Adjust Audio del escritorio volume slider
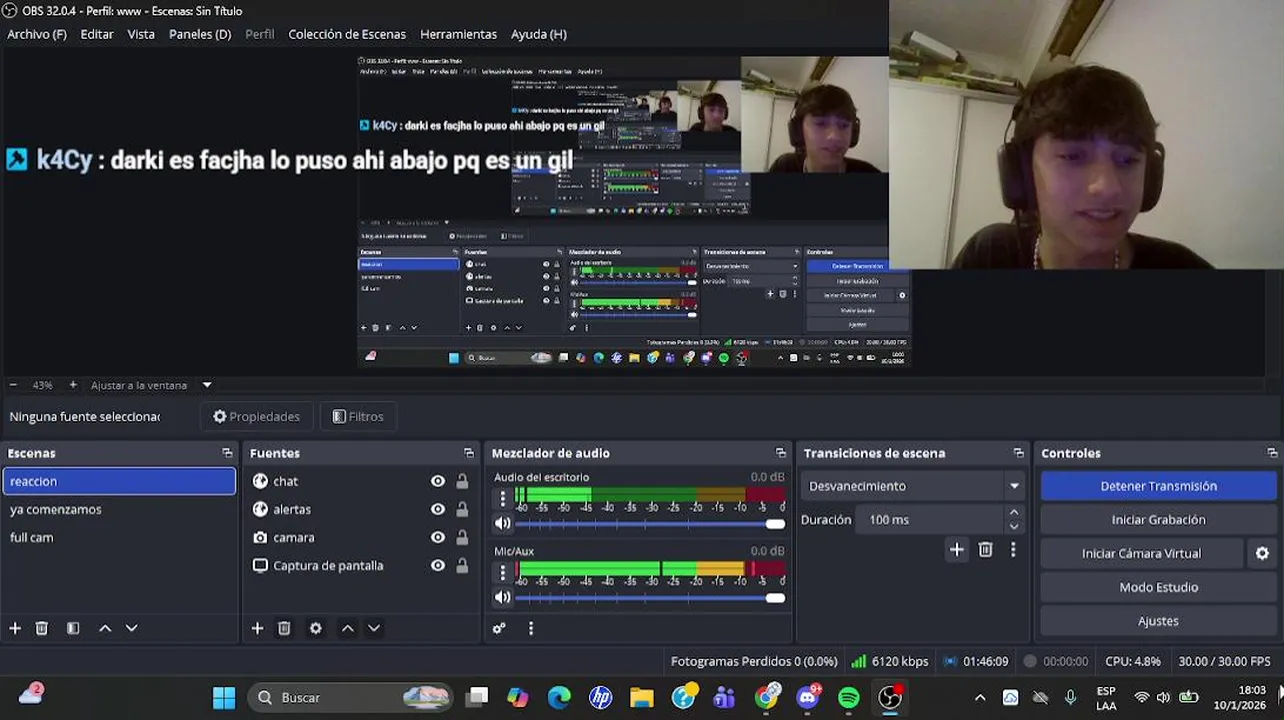The image size is (1284, 720). click(650, 523)
